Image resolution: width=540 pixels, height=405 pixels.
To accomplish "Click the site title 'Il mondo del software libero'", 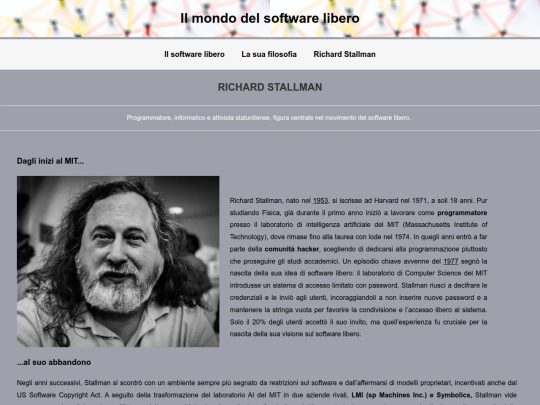I will click(270, 18).
